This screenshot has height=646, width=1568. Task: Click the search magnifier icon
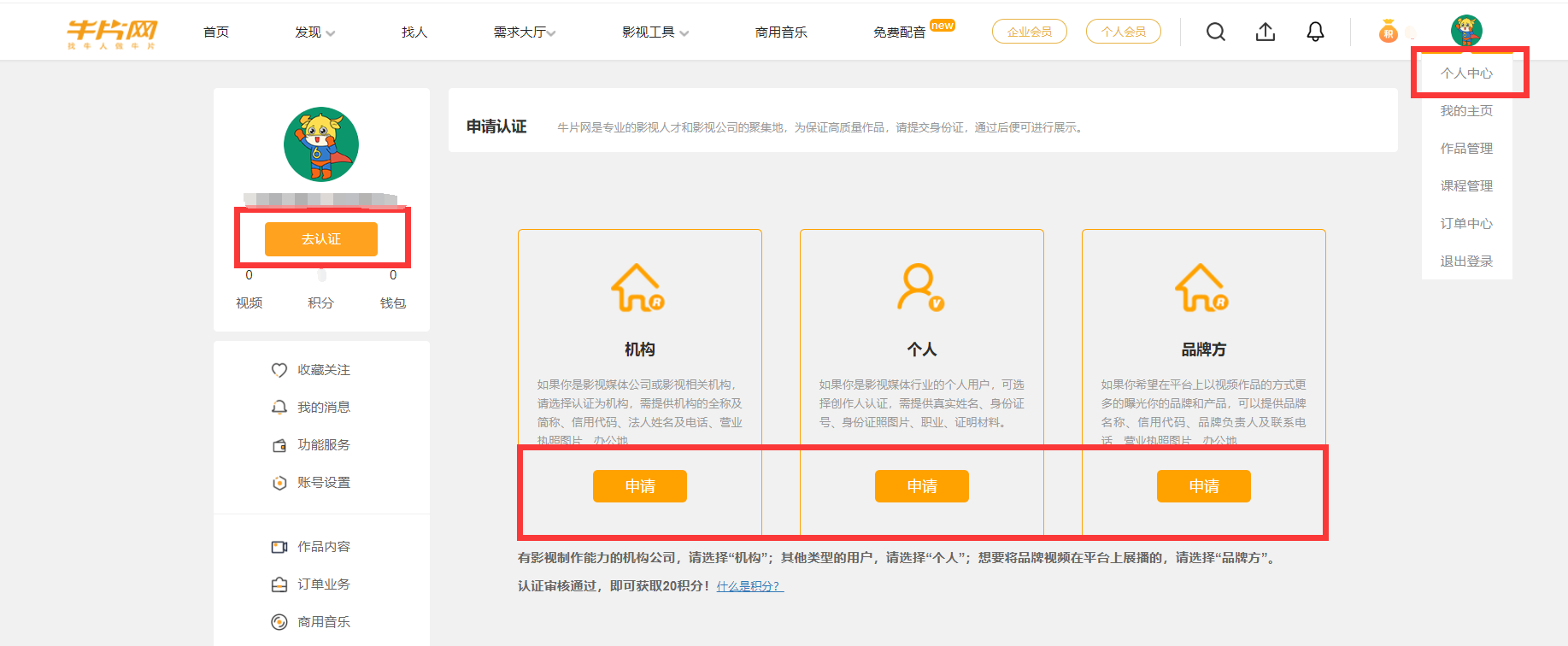(x=1215, y=32)
